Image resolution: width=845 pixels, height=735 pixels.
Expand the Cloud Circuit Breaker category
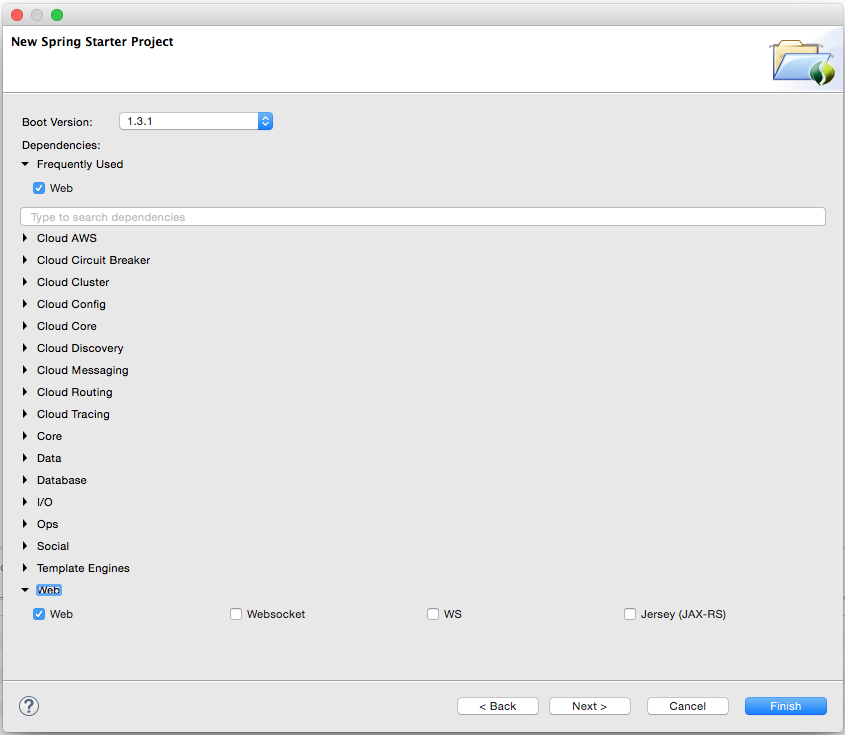[25, 260]
